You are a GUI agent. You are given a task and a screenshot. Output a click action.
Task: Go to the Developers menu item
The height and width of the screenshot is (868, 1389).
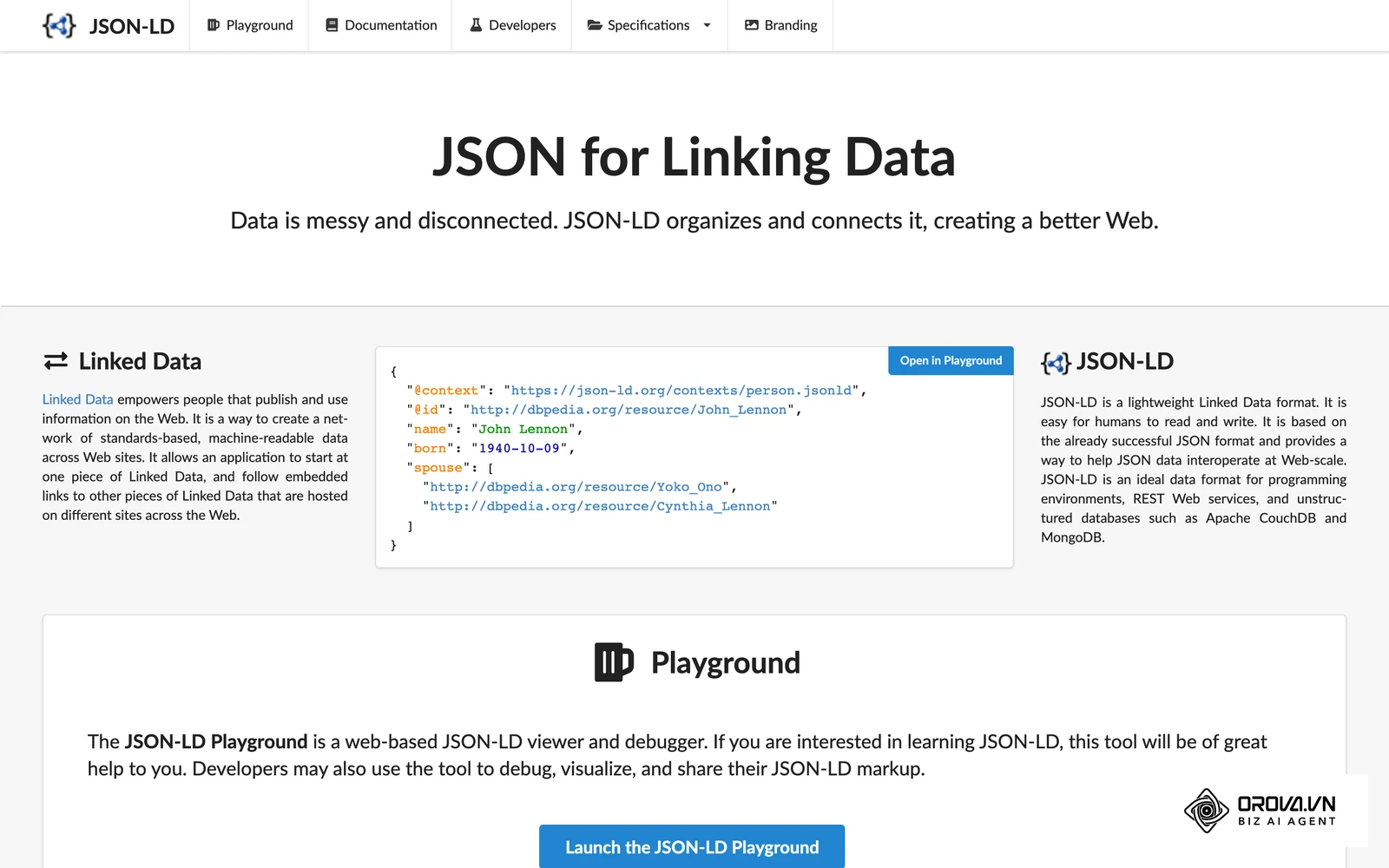click(512, 25)
